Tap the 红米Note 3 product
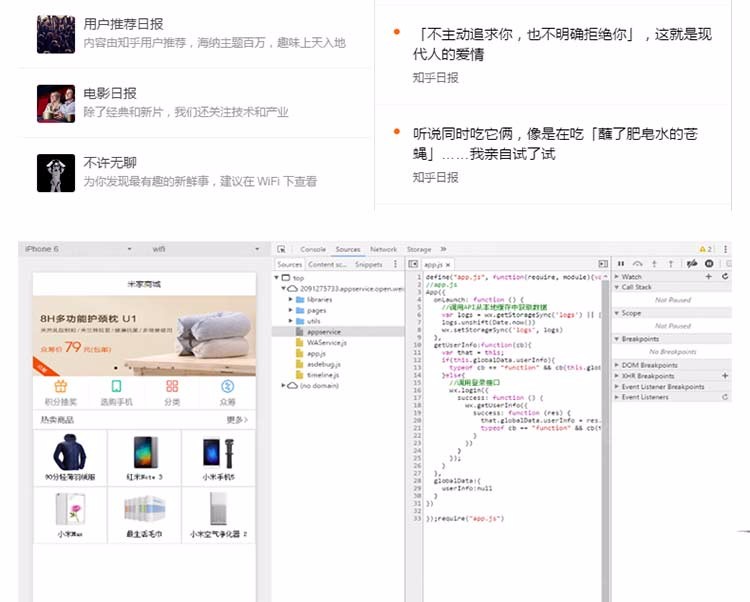The height and width of the screenshot is (602, 750). tap(144, 458)
